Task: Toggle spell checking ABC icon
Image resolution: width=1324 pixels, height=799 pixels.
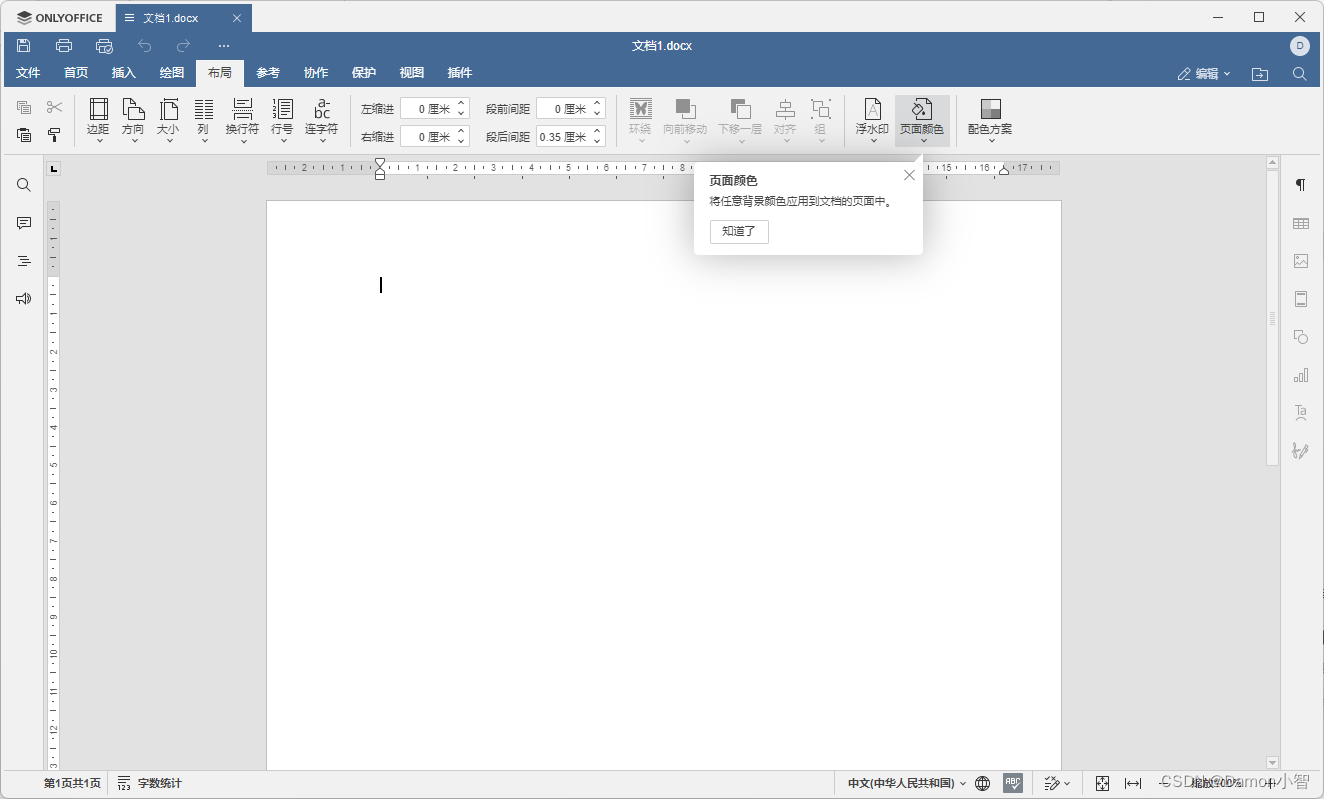Action: tap(1013, 783)
